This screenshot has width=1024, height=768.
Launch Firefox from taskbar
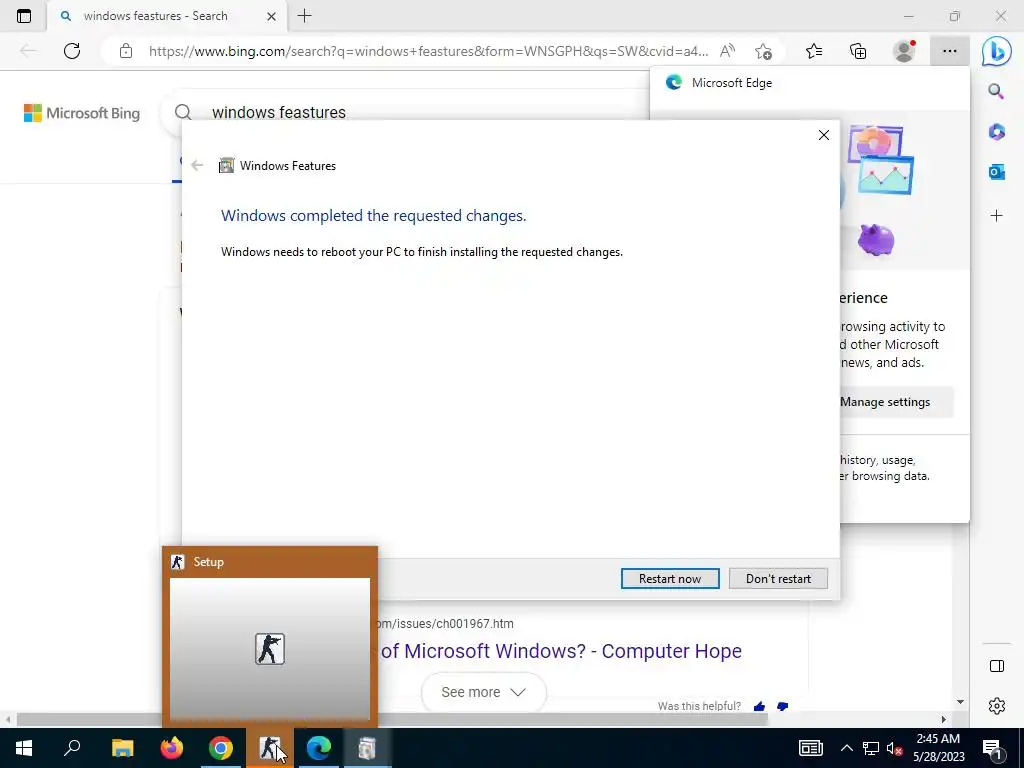[x=172, y=748]
